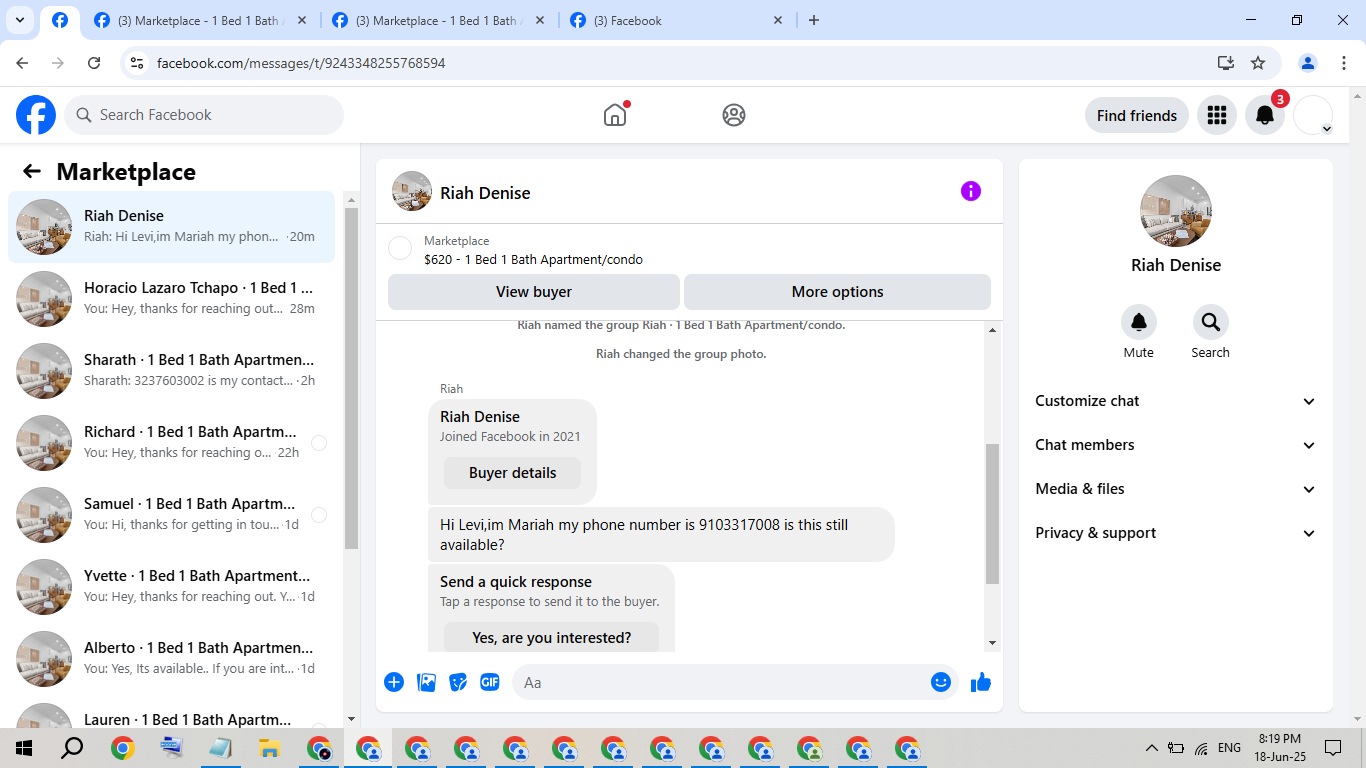The height and width of the screenshot is (768, 1366).
Task: Open Windows taskbar search
Action: [x=72, y=748]
